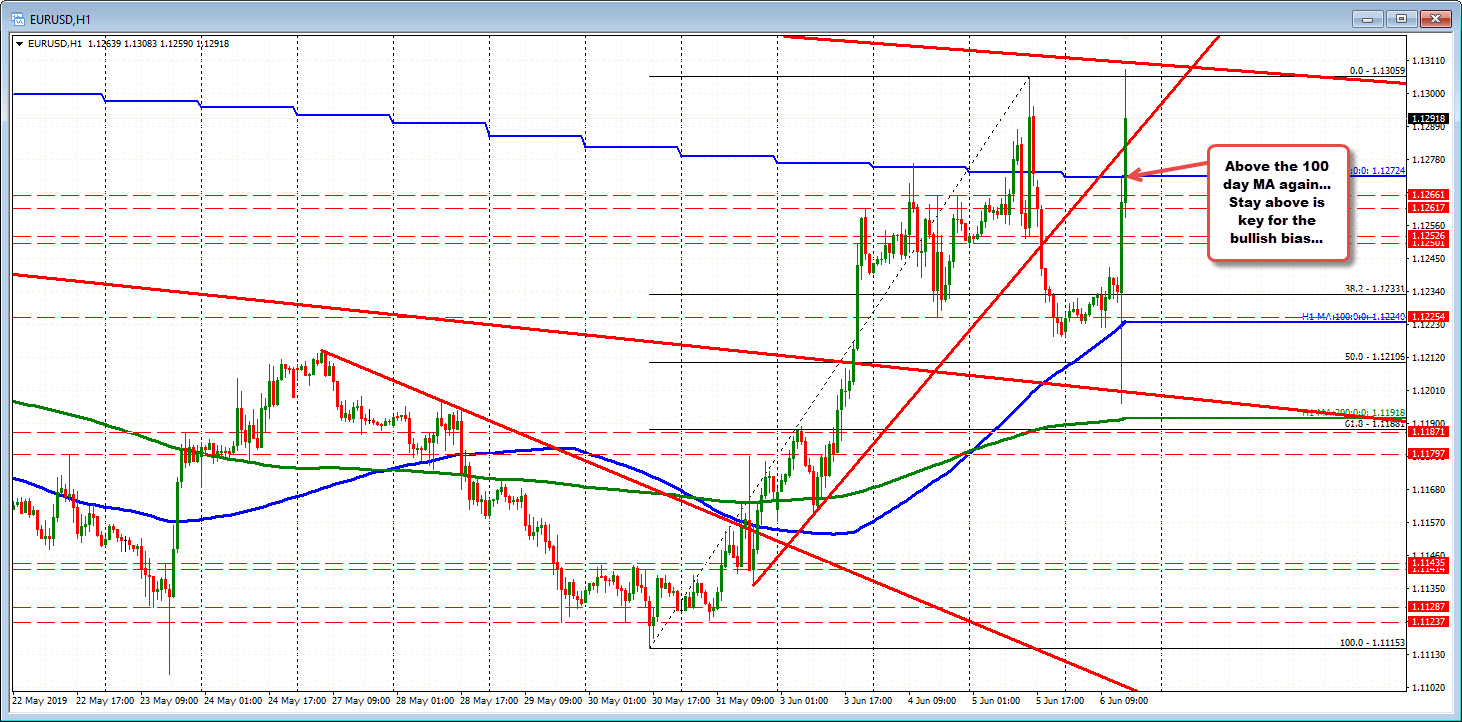The height and width of the screenshot is (722, 1462).
Task: Click the 1.12780 price scale value
Action: [x=1427, y=159]
